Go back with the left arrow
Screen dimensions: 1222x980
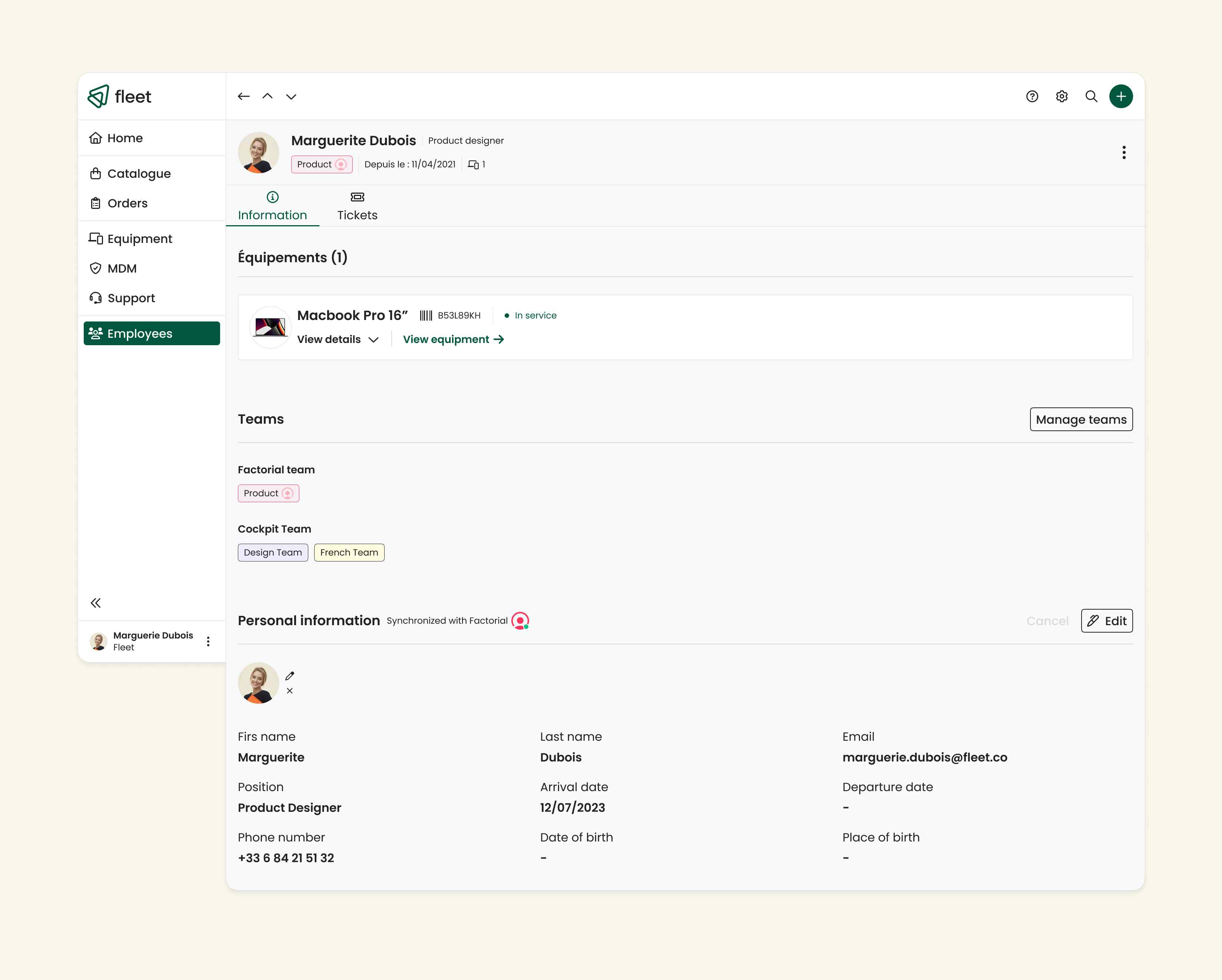coord(244,96)
